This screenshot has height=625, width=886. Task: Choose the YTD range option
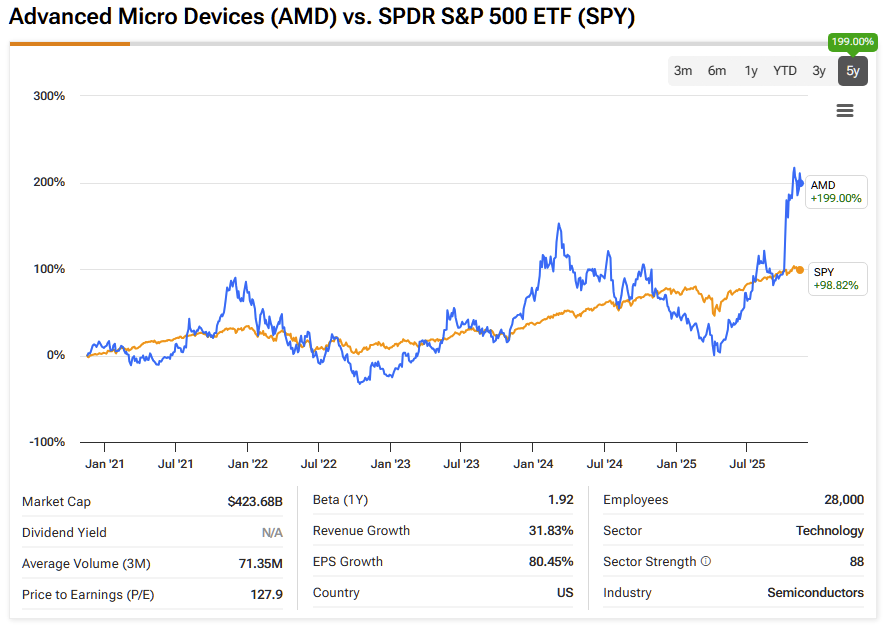coord(785,71)
